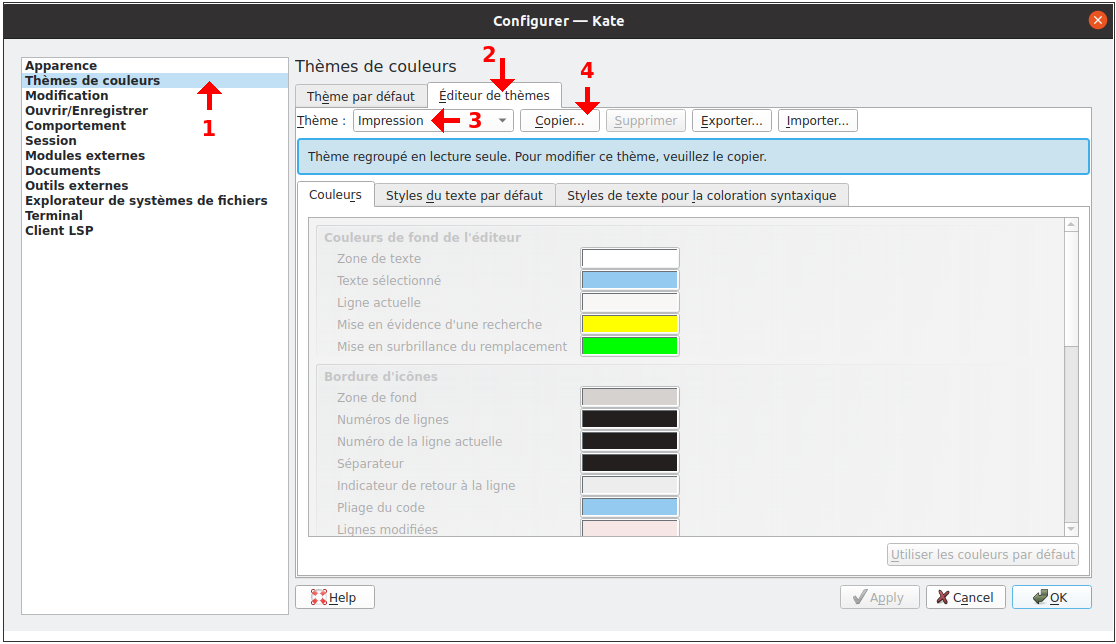The width and height of the screenshot is (1116, 644).
Task: Switch to the Thème par défaut tab
Action: pyautogui.click(x=361, y=96)
